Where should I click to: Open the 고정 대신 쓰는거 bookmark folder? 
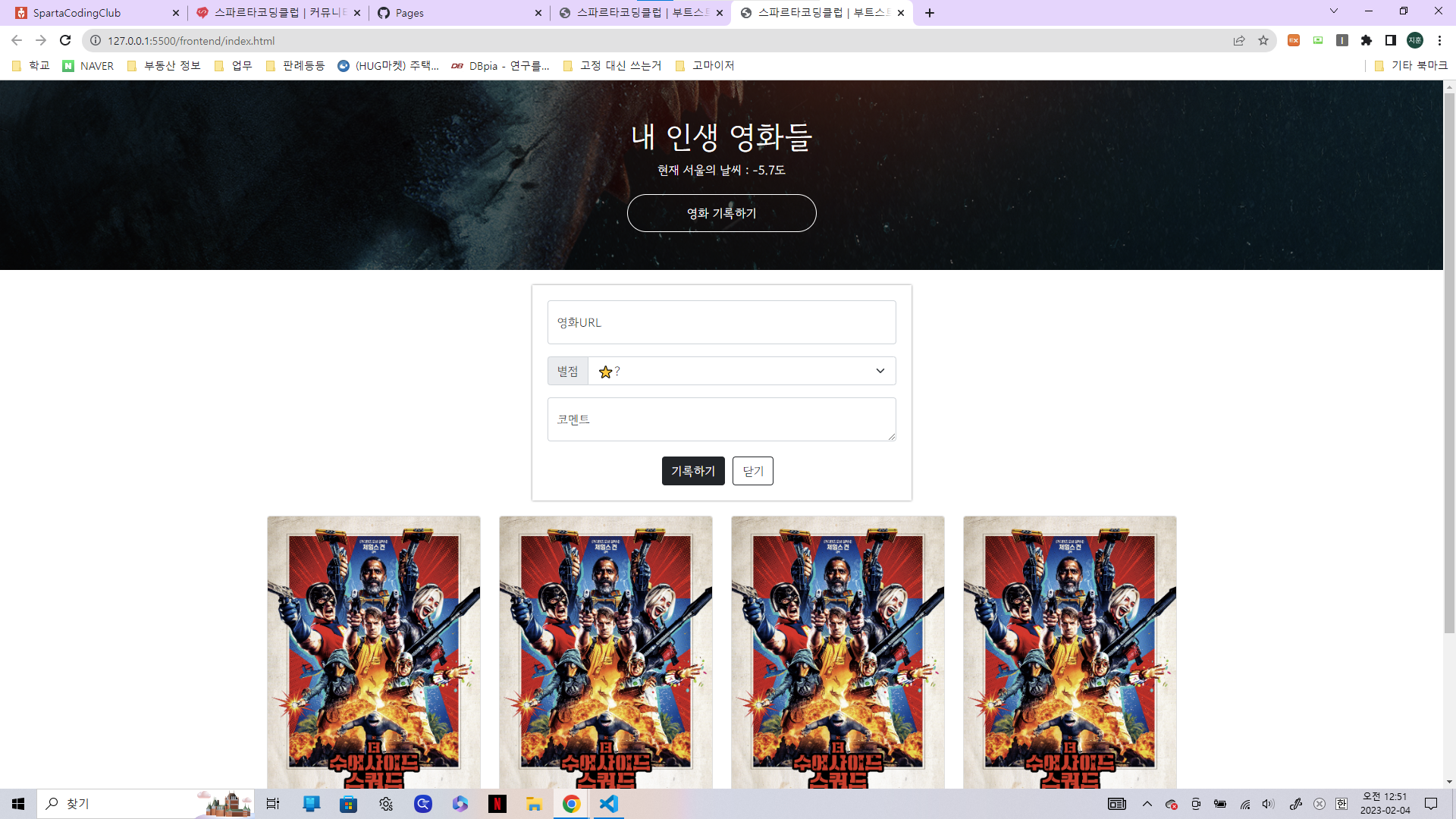(613, 66)
